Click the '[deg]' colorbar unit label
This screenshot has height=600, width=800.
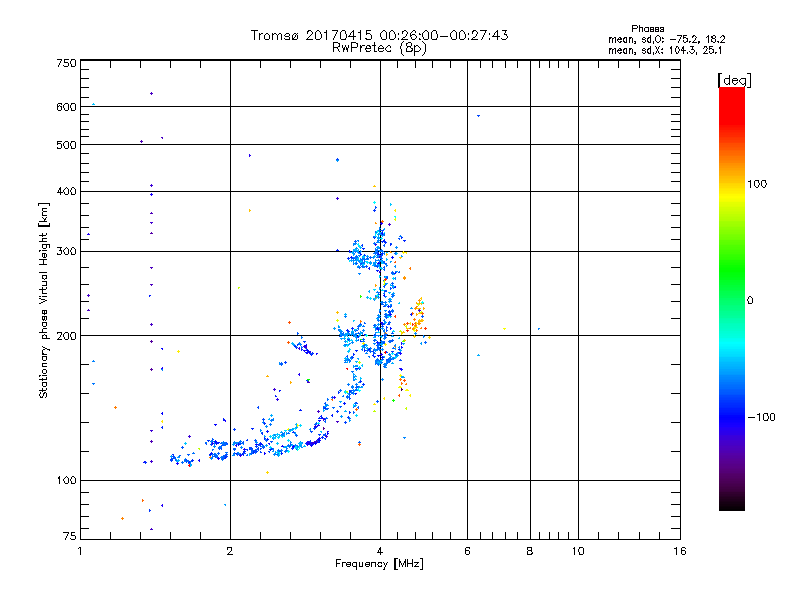pos(734,80)
